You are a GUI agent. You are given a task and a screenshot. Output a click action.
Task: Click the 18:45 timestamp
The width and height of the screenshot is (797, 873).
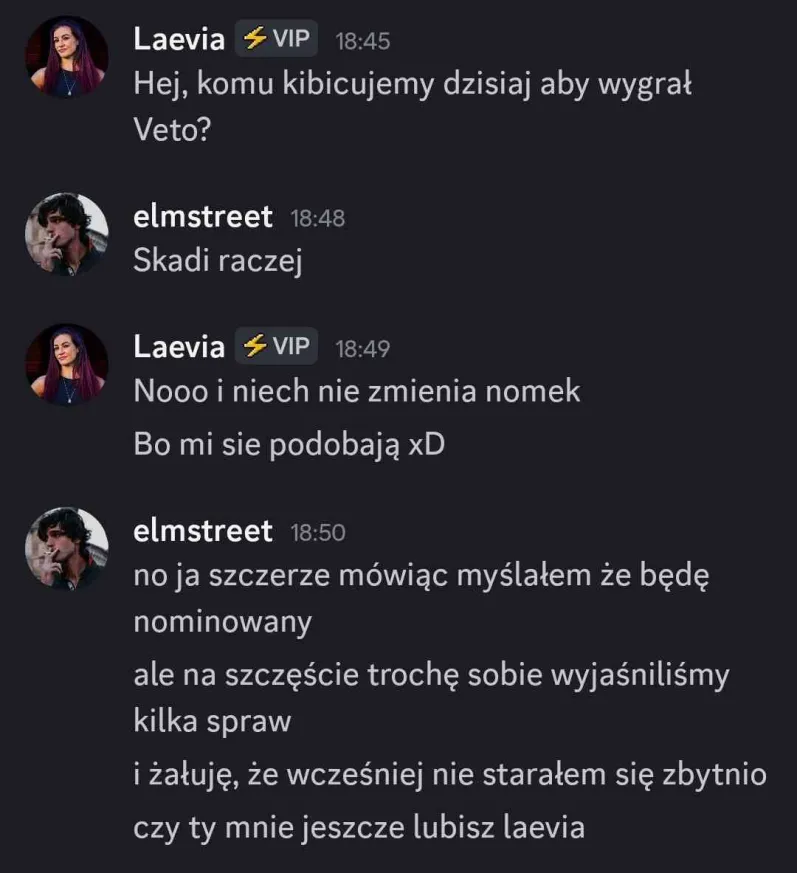362,42
